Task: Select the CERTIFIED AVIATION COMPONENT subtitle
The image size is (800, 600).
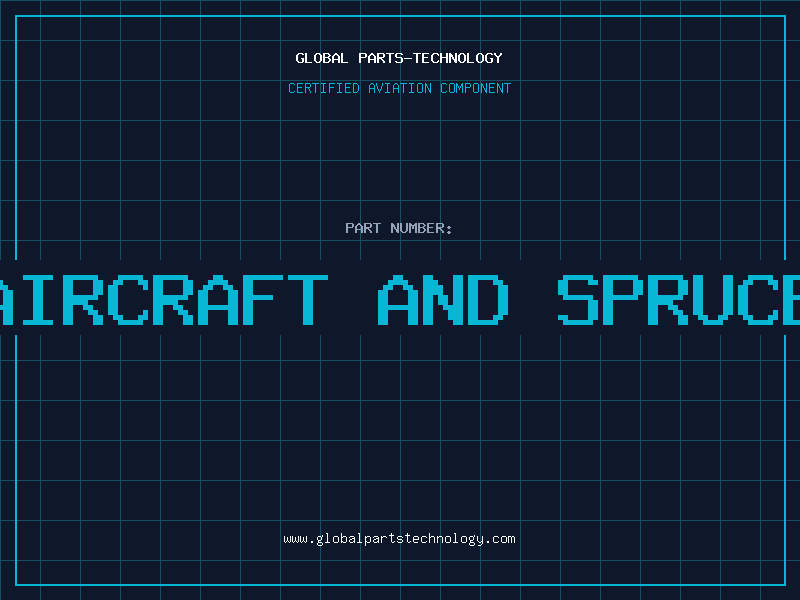Action: [x=399, y=88]
